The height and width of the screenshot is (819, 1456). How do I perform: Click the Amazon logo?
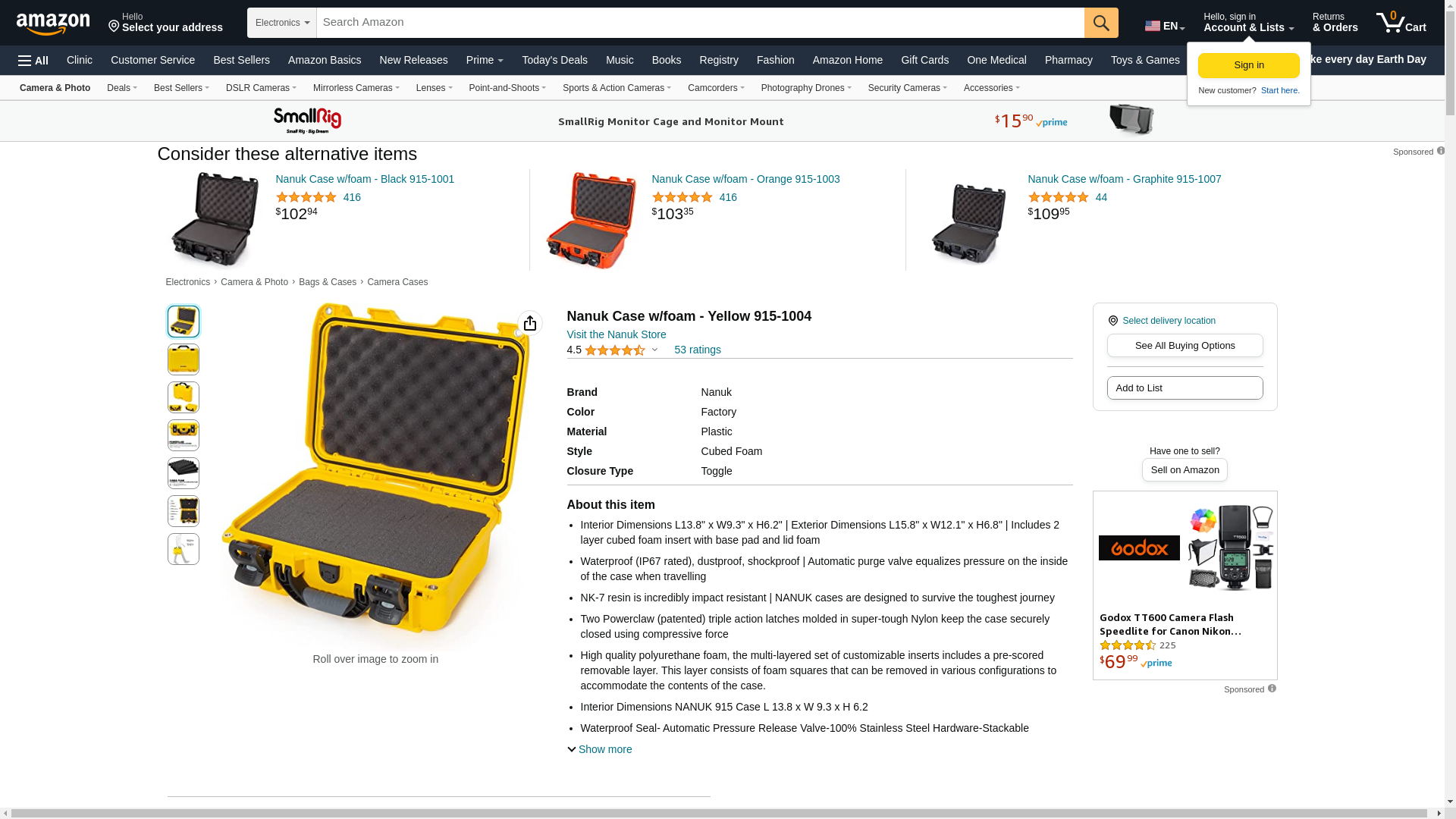pyautogui.click(x=53, y=24)
